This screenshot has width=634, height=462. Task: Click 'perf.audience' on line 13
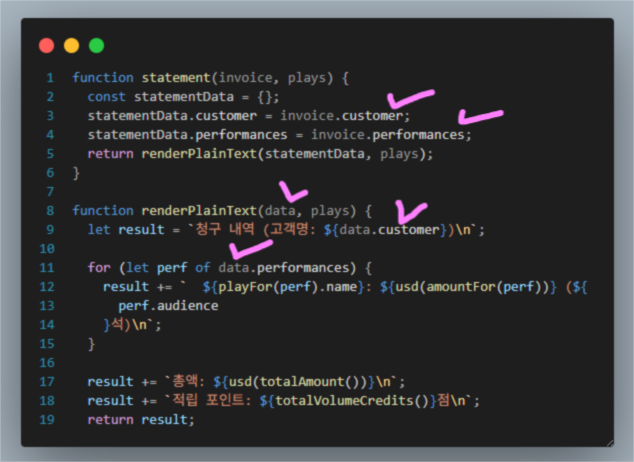tap(168, 306)
